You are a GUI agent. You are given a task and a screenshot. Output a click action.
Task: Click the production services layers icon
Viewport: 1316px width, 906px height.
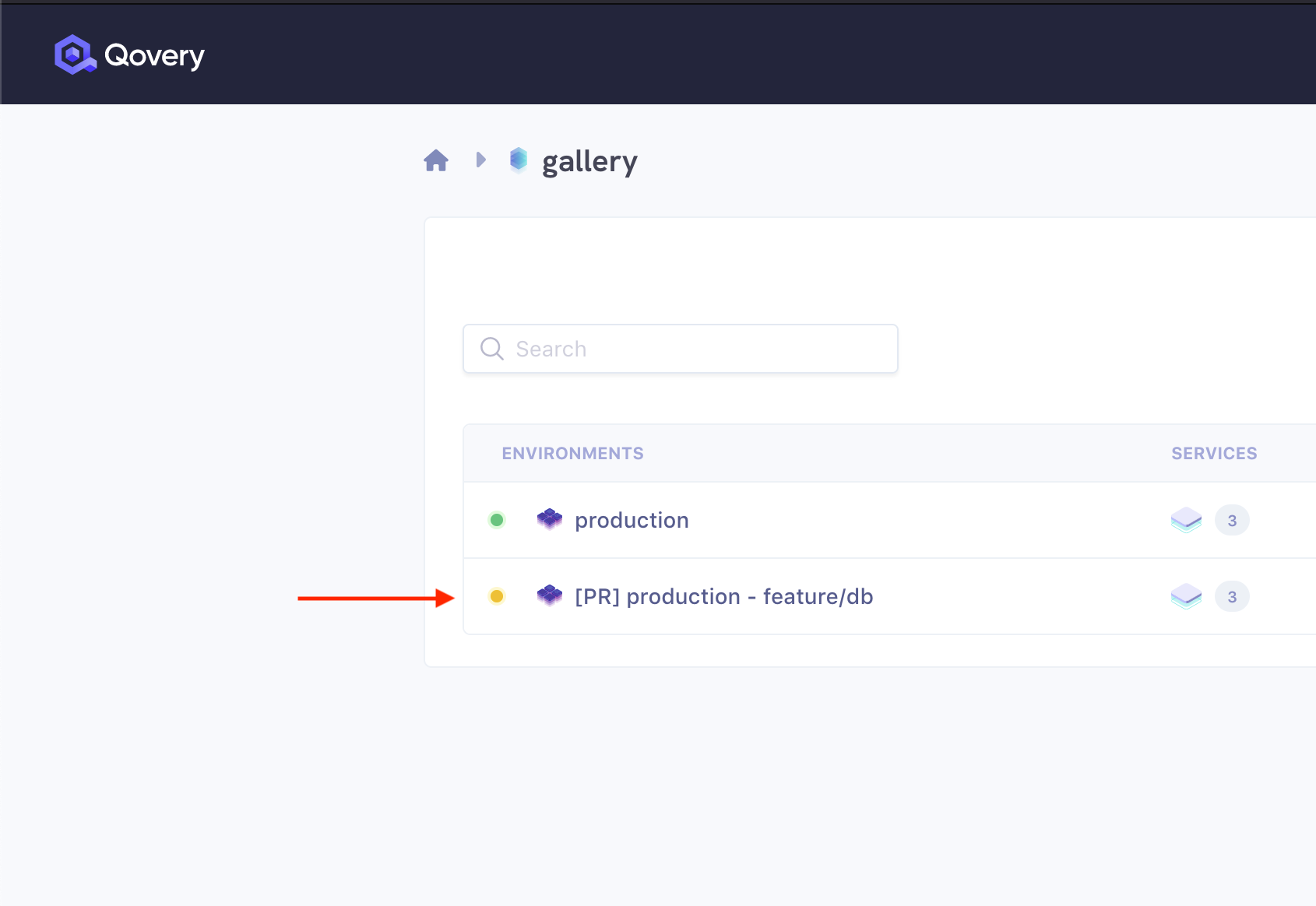click(x=1186, y=520)
